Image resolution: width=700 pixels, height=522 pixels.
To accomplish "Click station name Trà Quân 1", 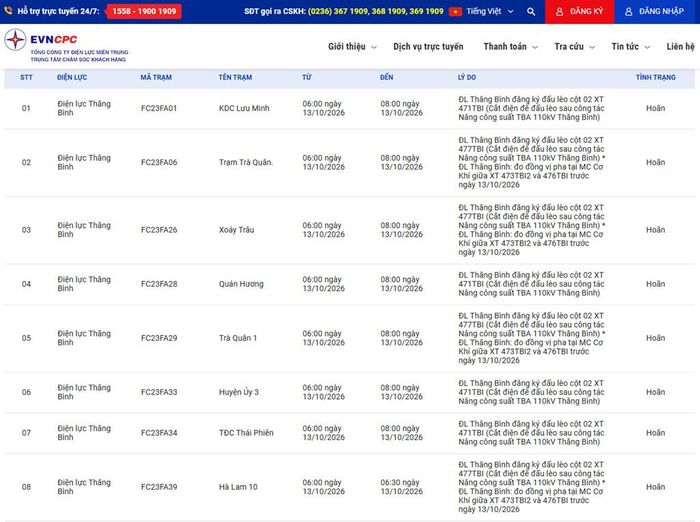I will (238, 338).
